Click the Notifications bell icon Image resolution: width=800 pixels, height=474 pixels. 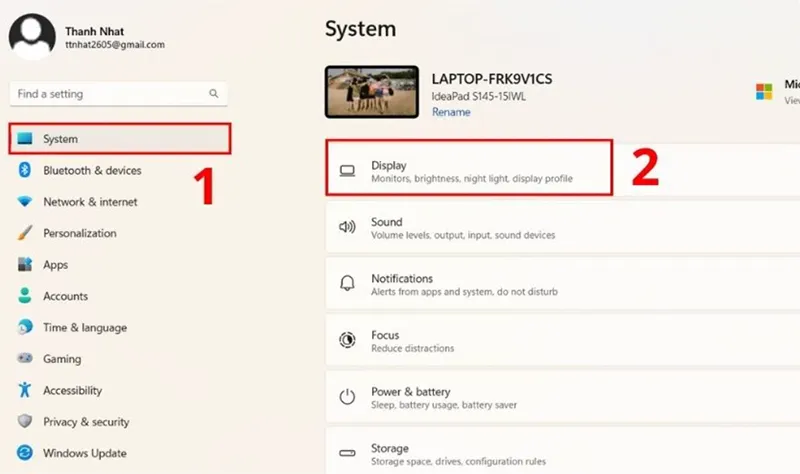click(x=347, y=283)
